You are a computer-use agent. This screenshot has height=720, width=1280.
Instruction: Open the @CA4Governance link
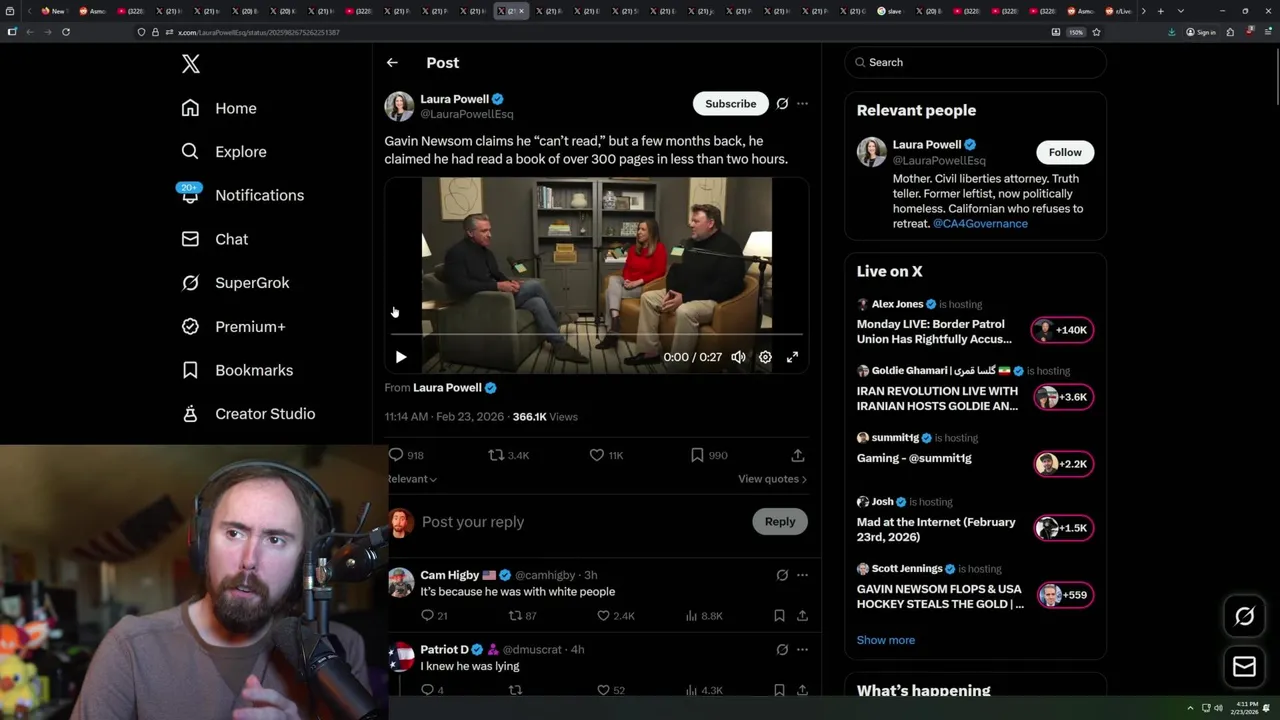click(x=980, y=224)
